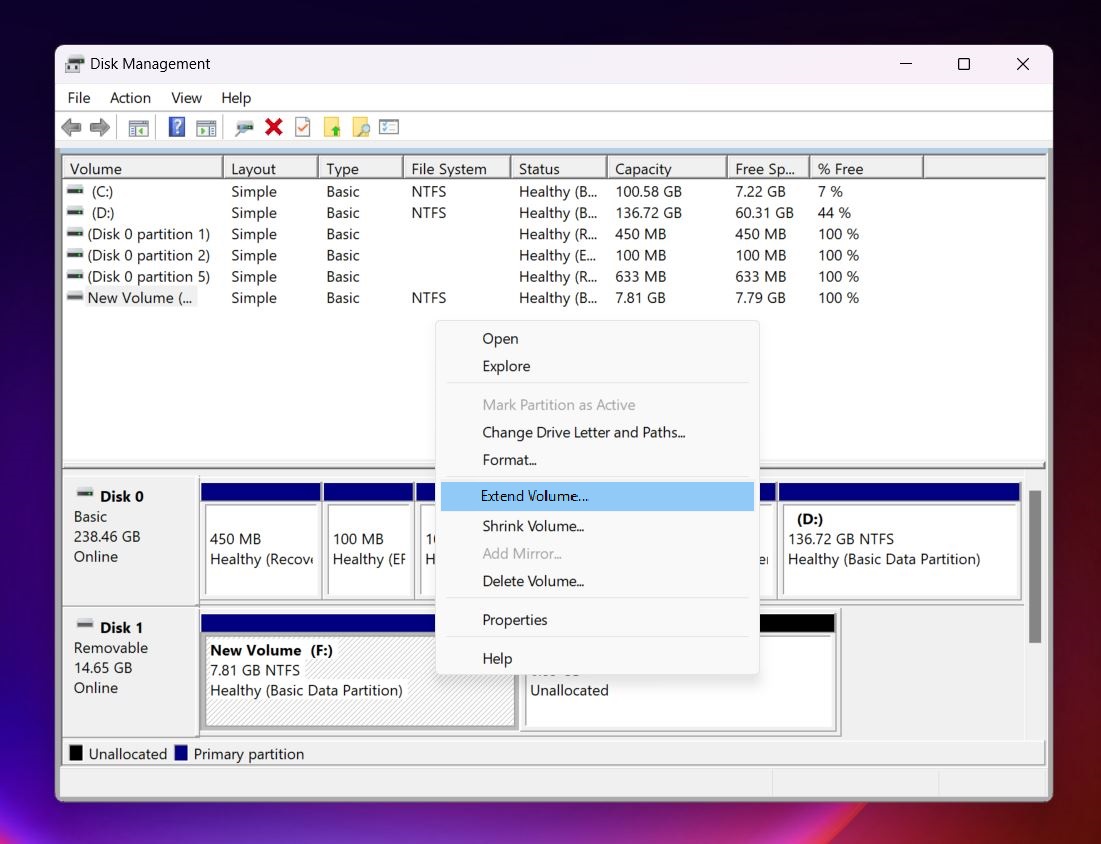Sort by the File System column header
This screenshot has height=844, width=1101.
(x=457, y=169)
